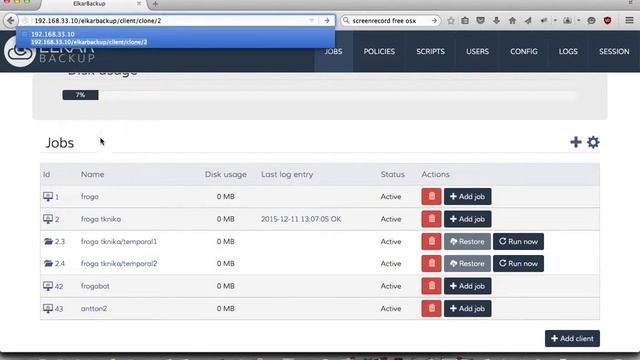Click the Pocket icon in browser toolbar
The height and width of the screenshot is (360, 640).
point(480,20)
